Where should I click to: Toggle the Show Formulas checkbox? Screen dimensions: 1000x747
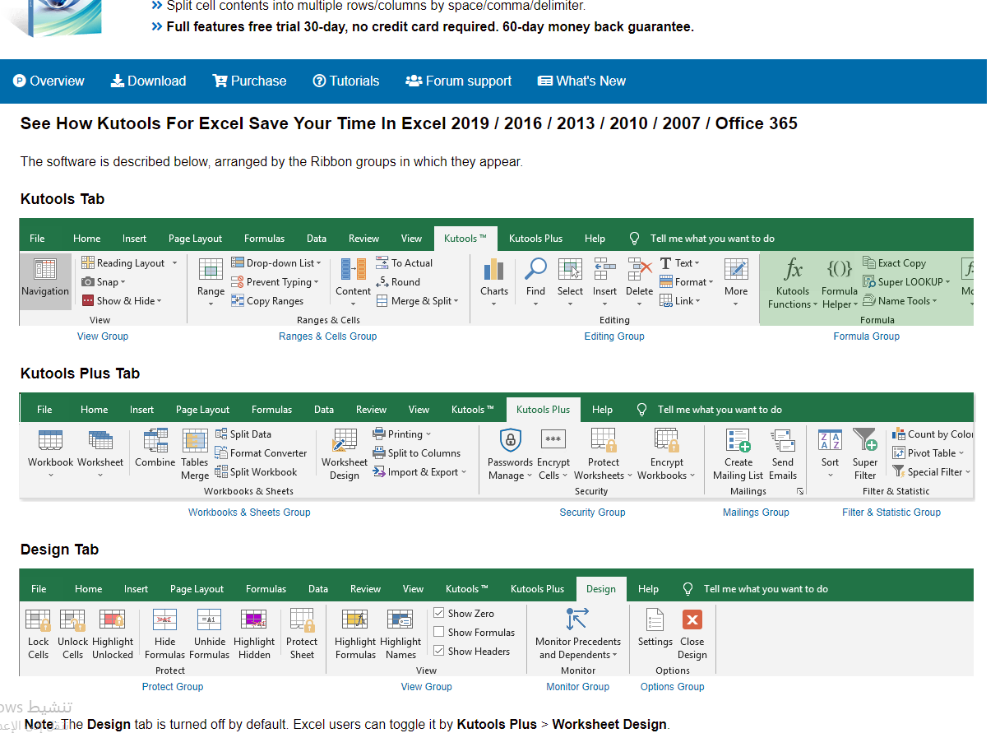tap(439, 632)
